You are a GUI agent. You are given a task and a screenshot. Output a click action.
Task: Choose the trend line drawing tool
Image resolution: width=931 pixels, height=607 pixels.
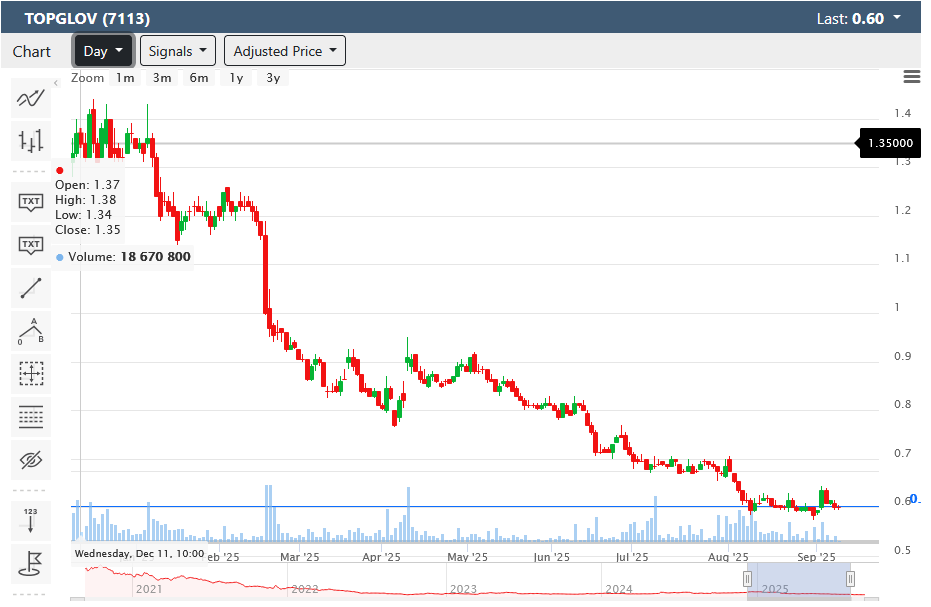click(31, 288)
